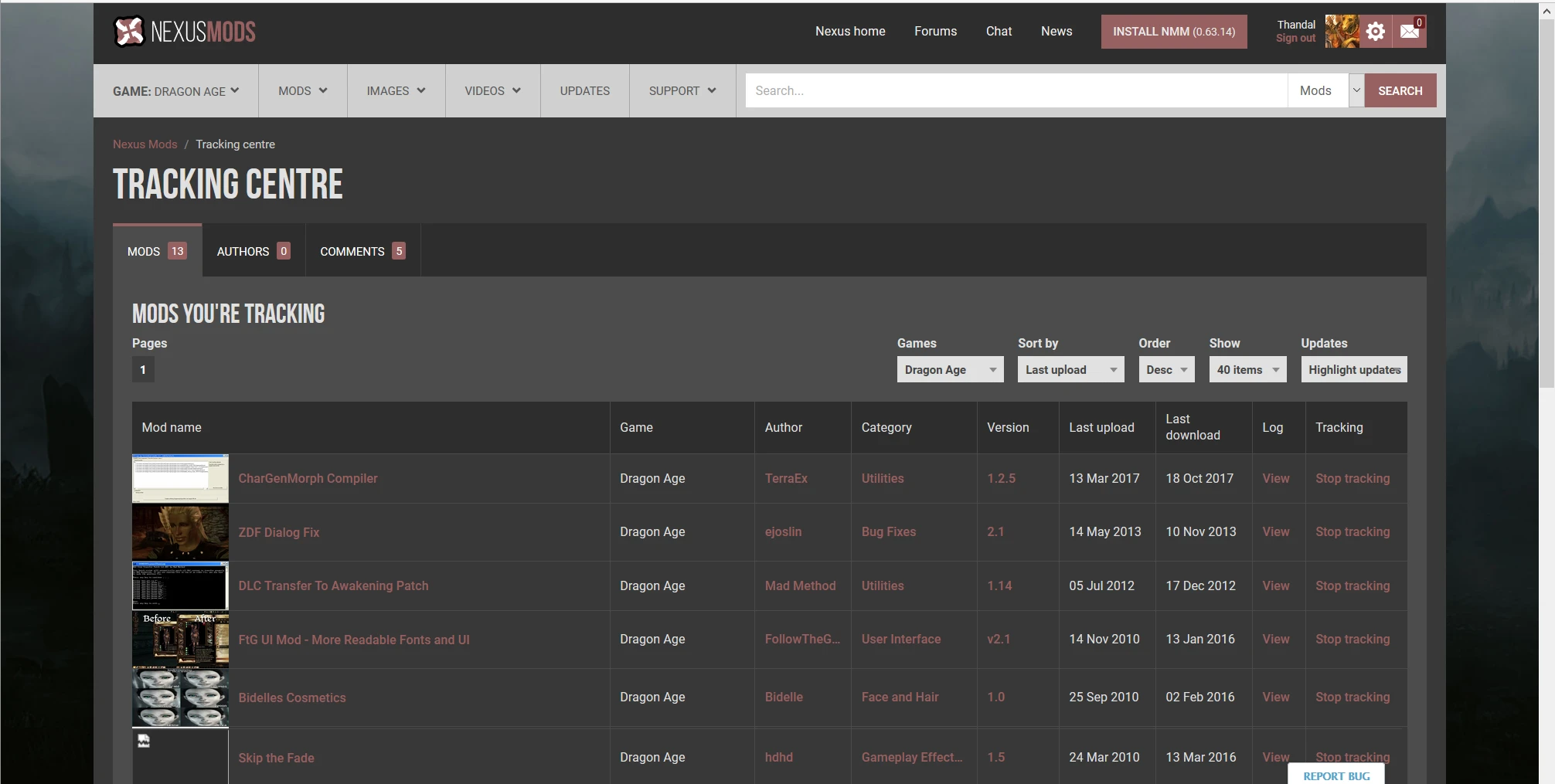Open the Bug Fixes category link
Screen dimensions: 1555x784
click(x=889, y=532)
